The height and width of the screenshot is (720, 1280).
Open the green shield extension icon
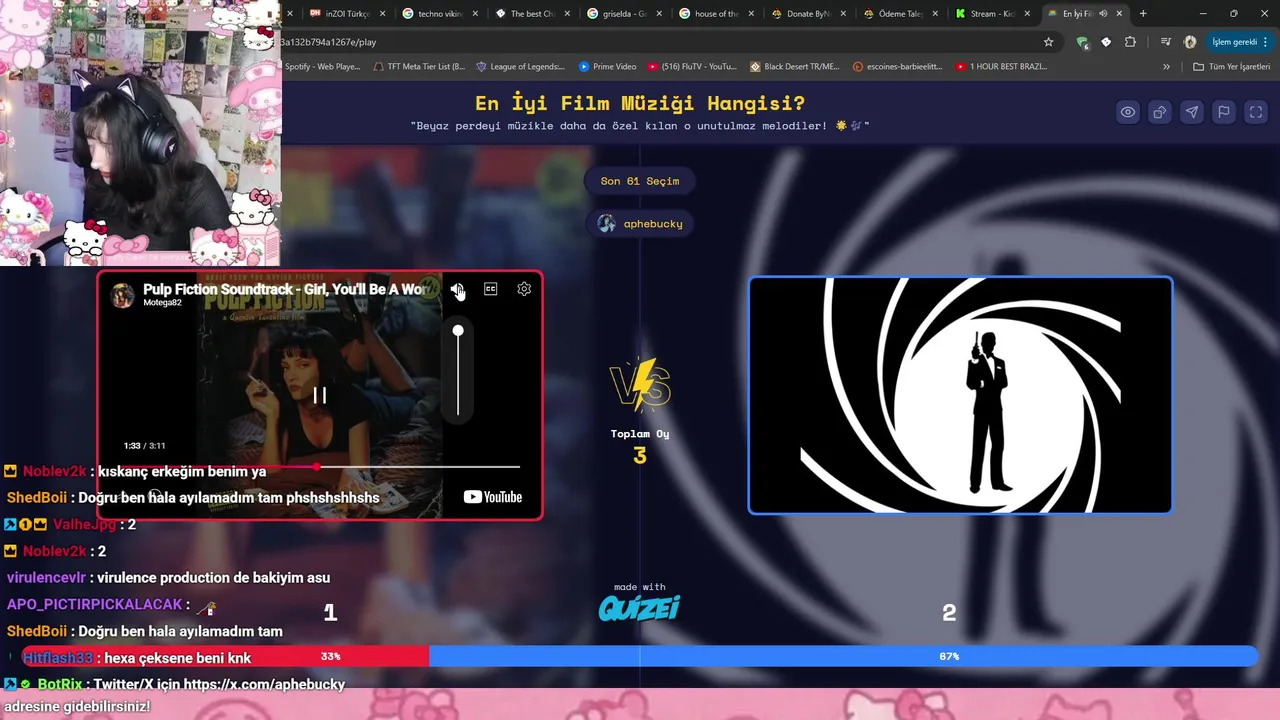[1082, 42]
